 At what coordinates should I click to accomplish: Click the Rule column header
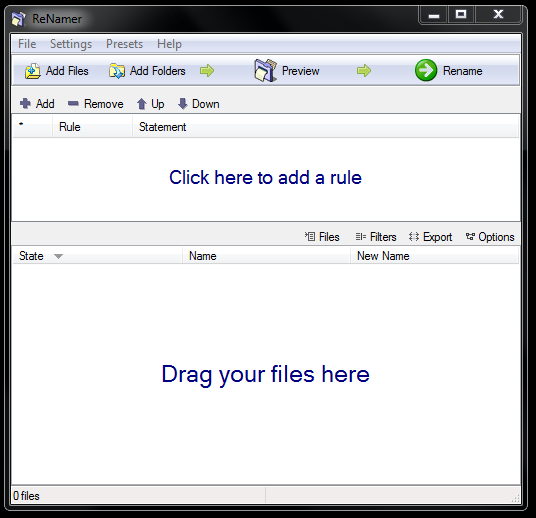pyautogui.click(x=92, y=127)
